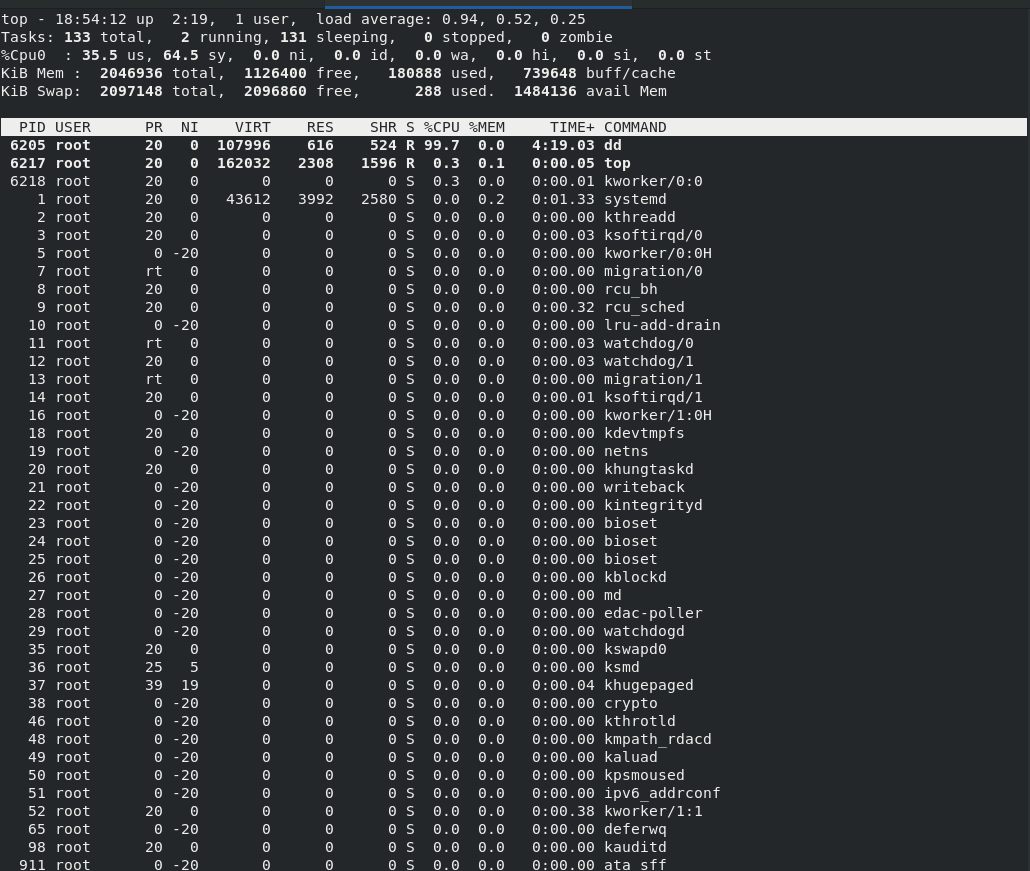Image resolution: width=1030 pixels, height=871 pixels.
Task: Click the kauditd process name
Action: [x=635, y=847]
